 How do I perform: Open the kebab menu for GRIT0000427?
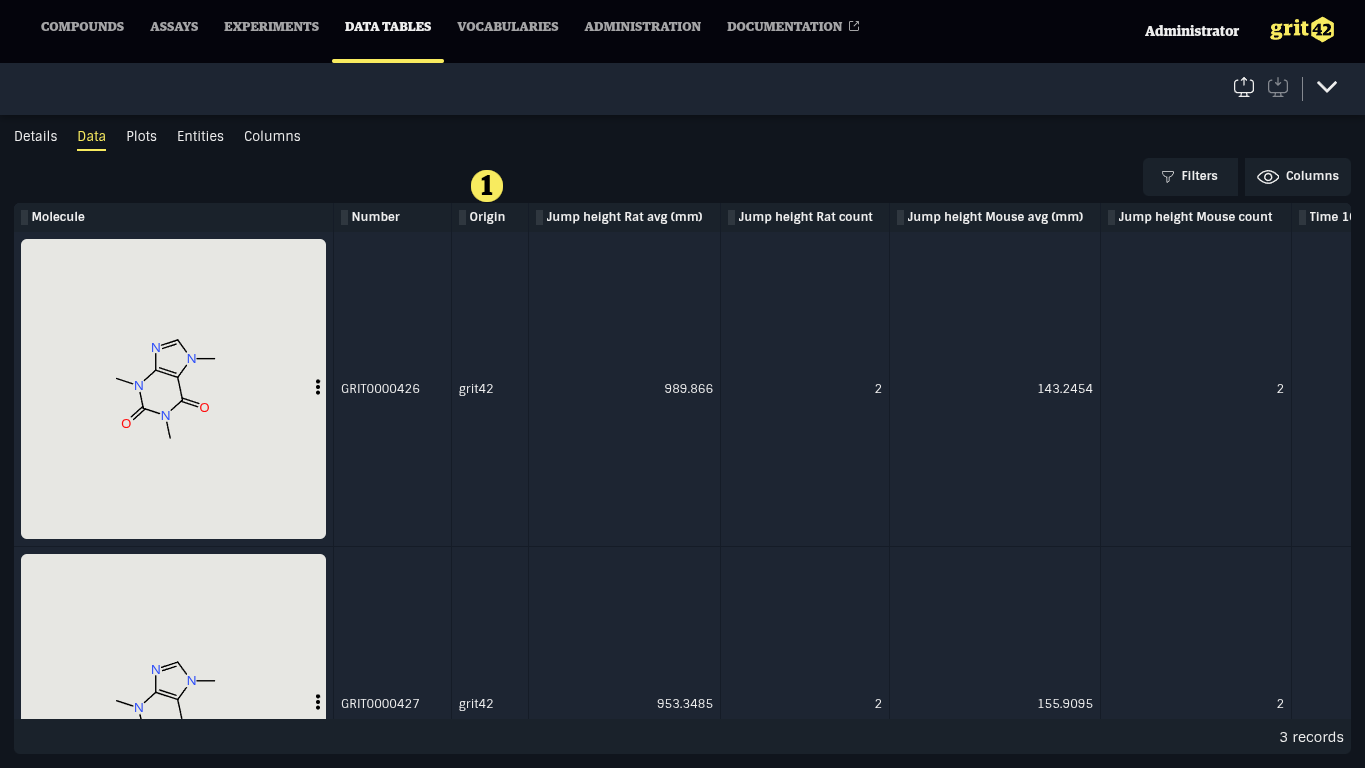(x=317, y=702)
